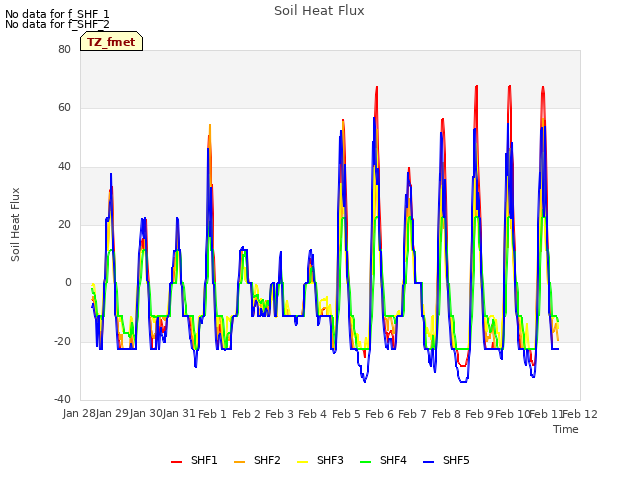Click the 80 y-axis tick label
Image resolution: width=640 pixels, height=480 pixels.
click(64, 49)
